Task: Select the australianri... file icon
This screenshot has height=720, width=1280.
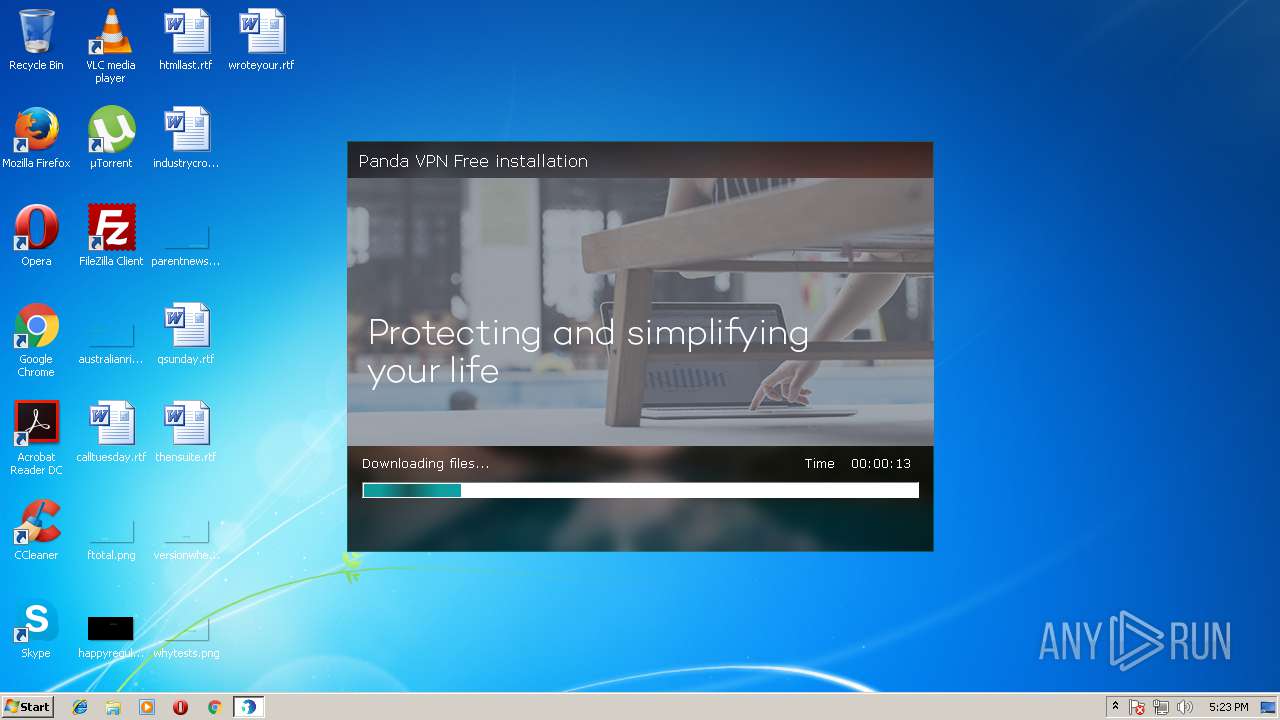Action: pyautogui.click(x=111, y=343)
